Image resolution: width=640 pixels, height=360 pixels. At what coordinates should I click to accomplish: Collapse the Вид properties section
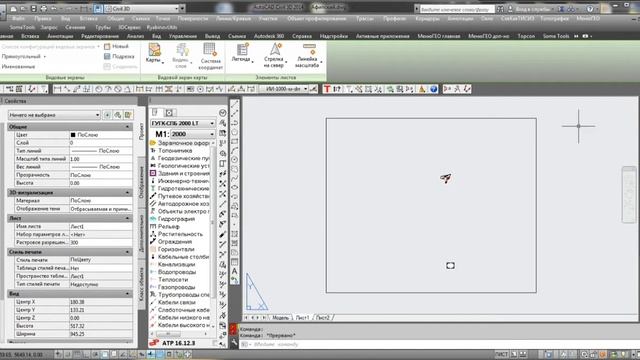[x=127, y=294]
